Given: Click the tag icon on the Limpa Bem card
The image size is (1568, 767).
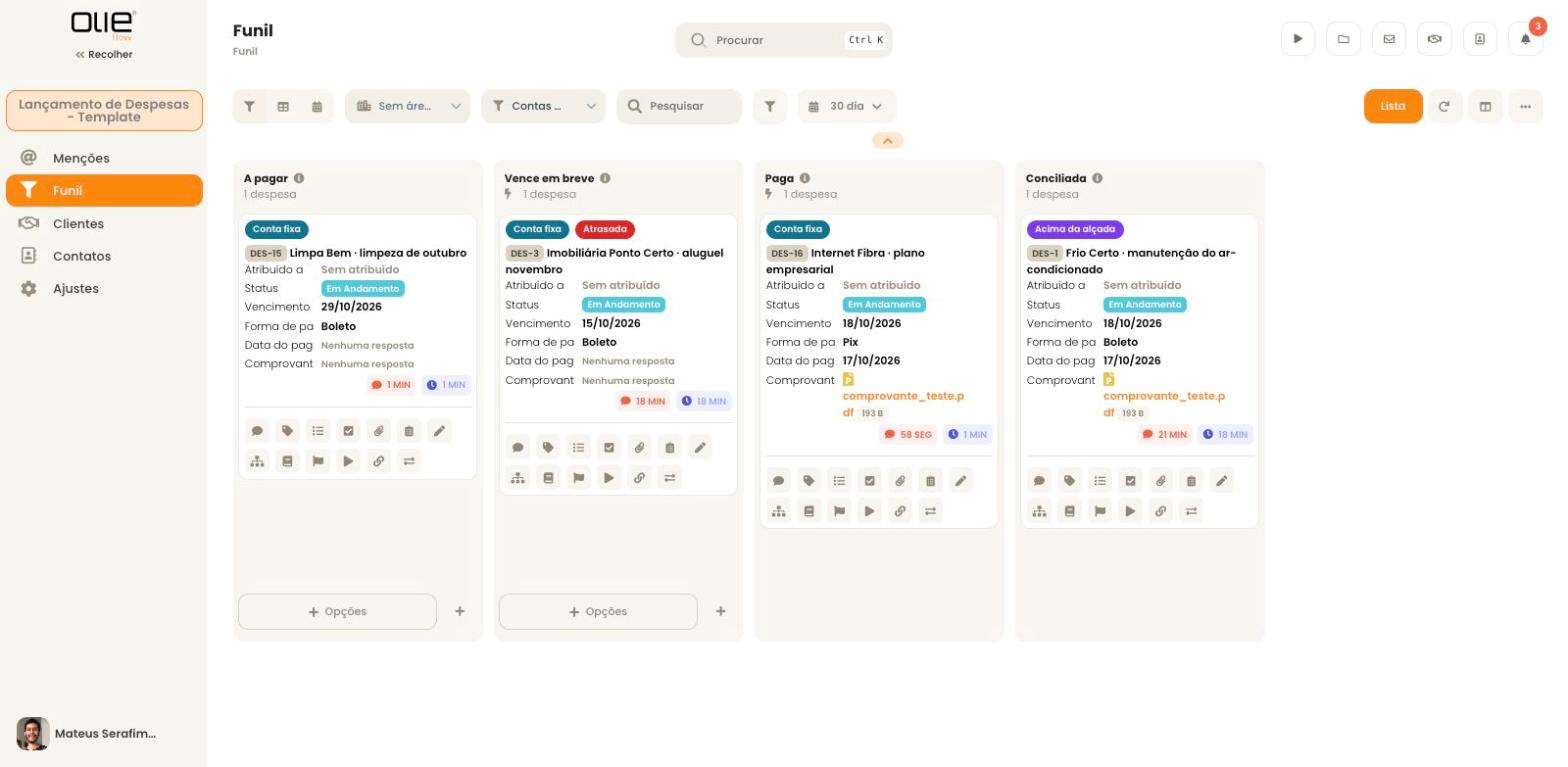Looking at the screenshot, I should [x=288, y=431].
